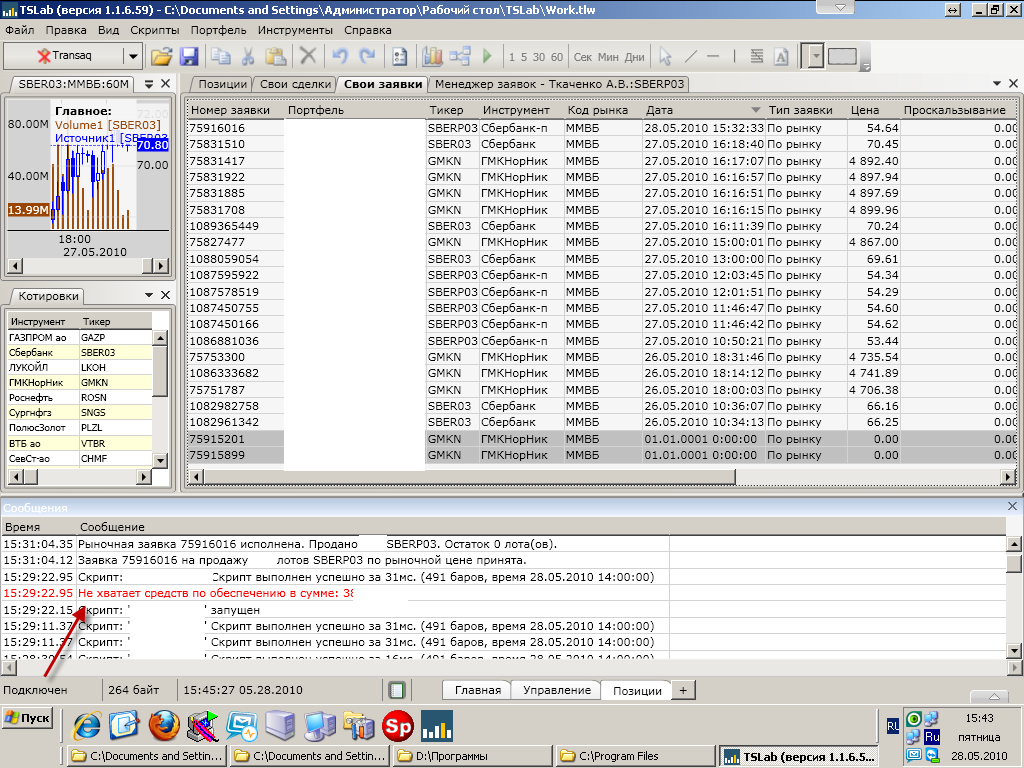Screen dimensions: 1024x768
Task: Toggle the Дни timeframe unit
Action: [635, 57]
